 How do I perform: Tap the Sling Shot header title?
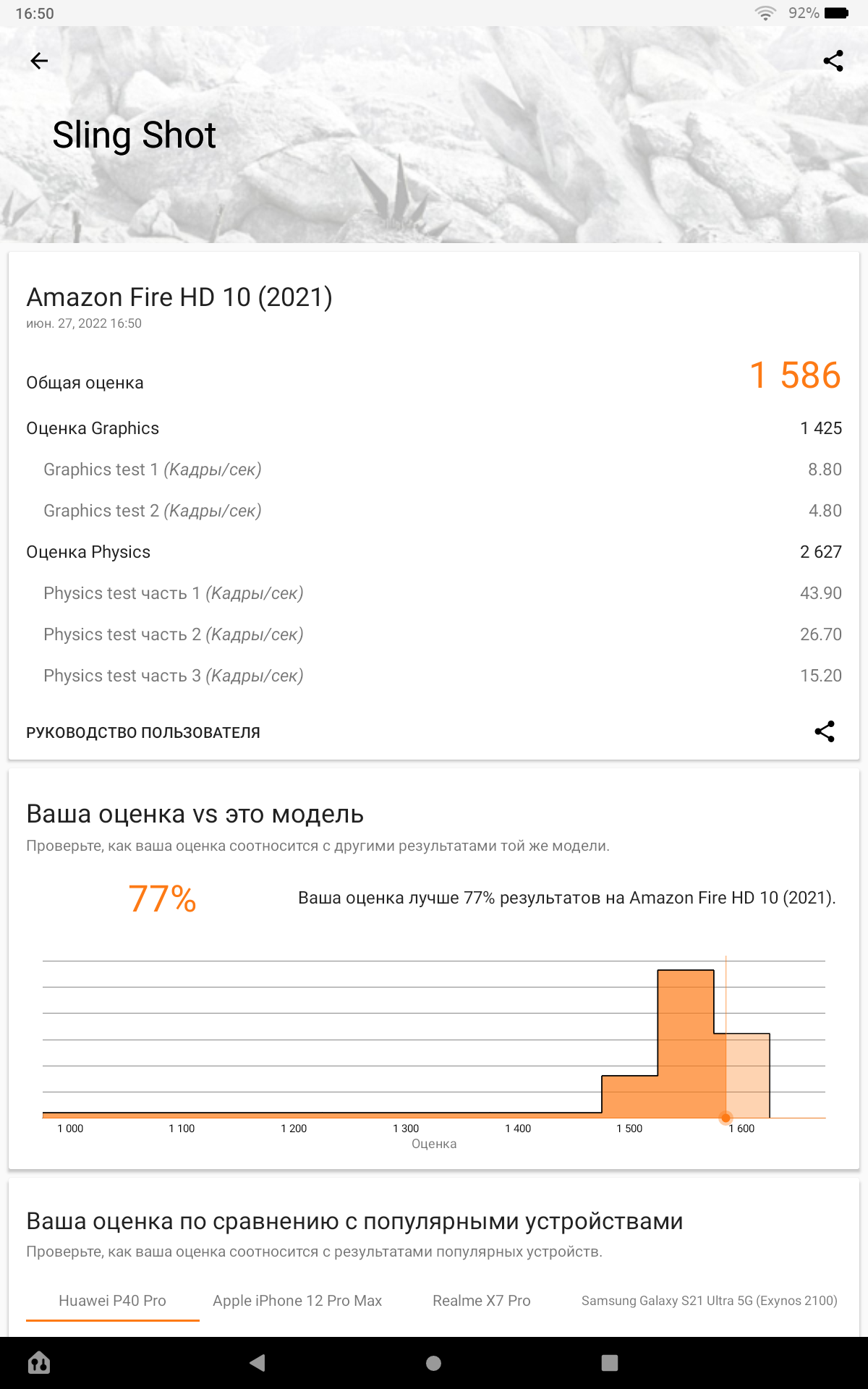(x=135, y=135)
